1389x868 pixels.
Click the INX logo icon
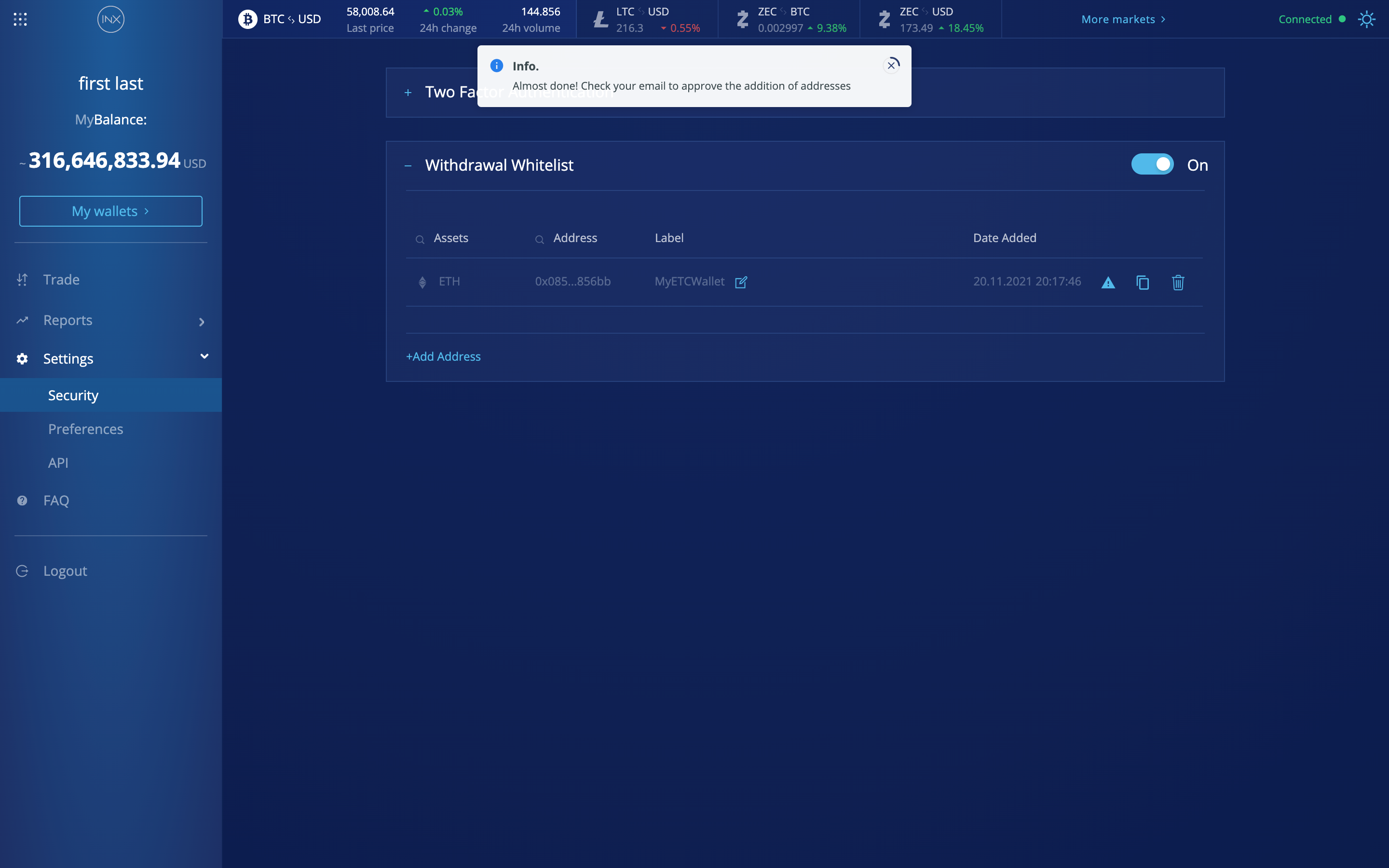coord(111,19)
